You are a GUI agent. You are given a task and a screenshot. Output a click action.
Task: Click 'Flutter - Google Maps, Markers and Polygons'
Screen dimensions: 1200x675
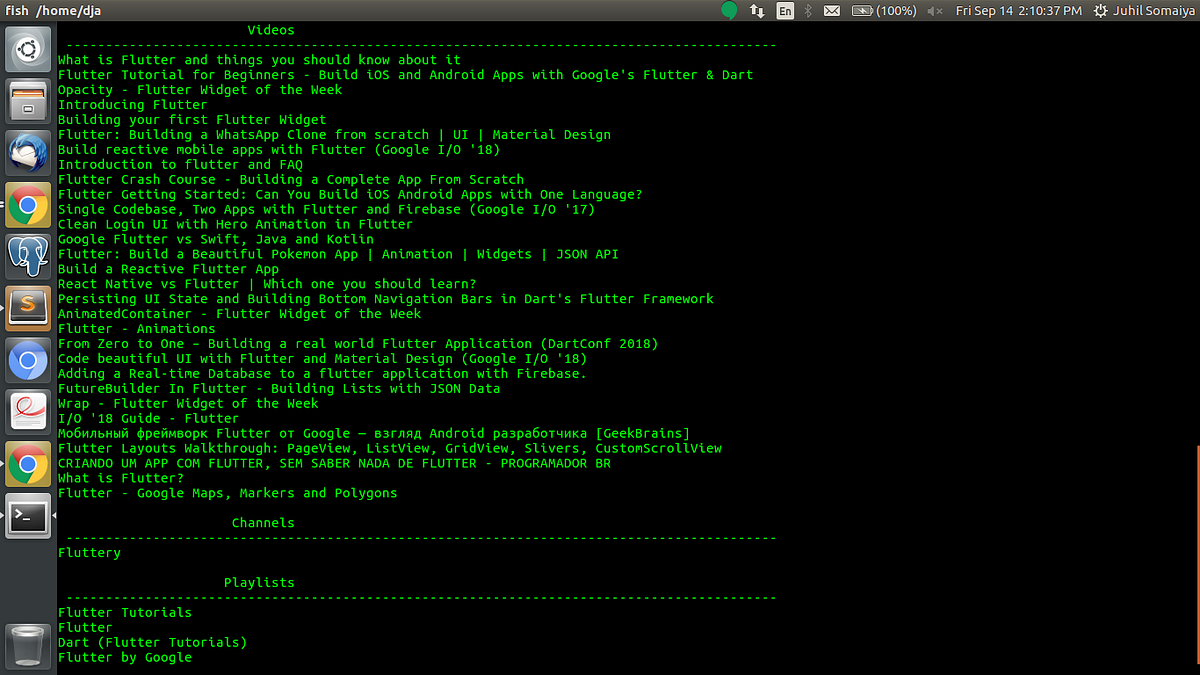click(228, 493)
